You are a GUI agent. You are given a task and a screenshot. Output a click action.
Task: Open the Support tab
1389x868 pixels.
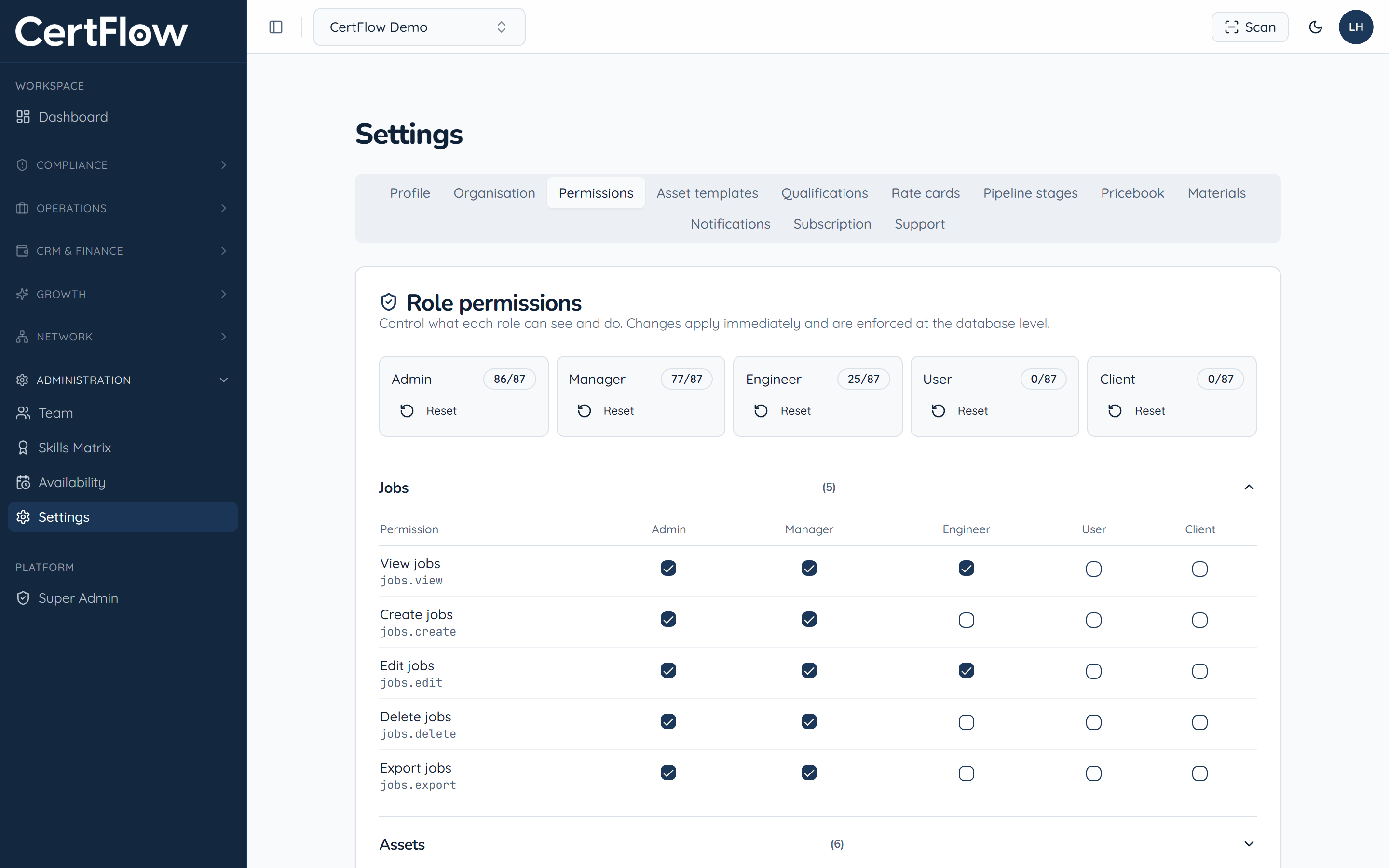tap(920, 224)
